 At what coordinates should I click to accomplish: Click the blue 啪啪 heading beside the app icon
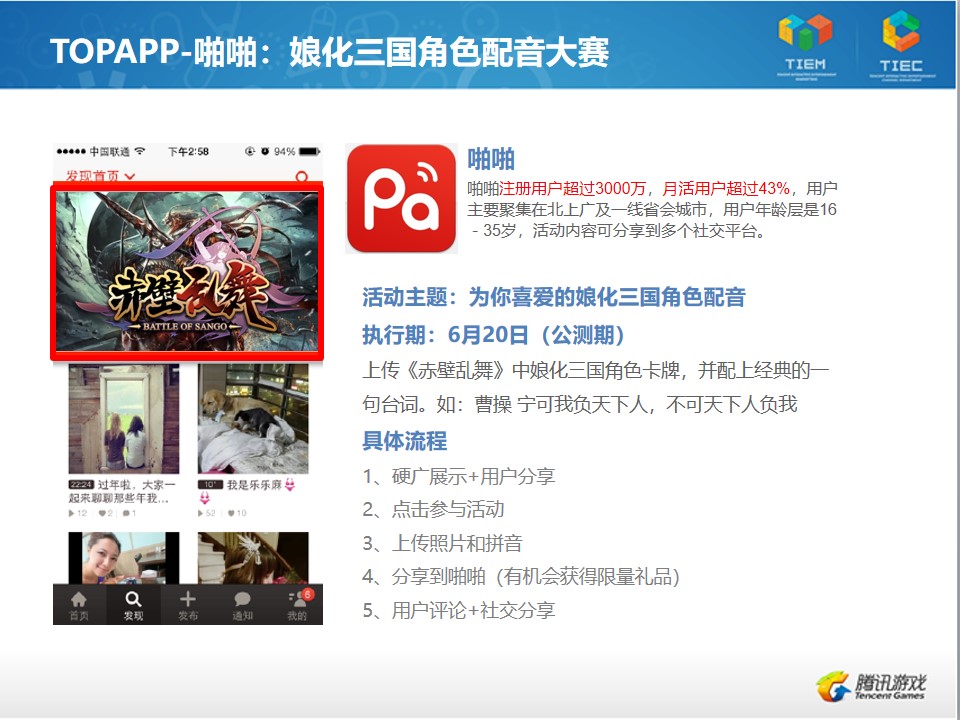click(x=491, y=159)
